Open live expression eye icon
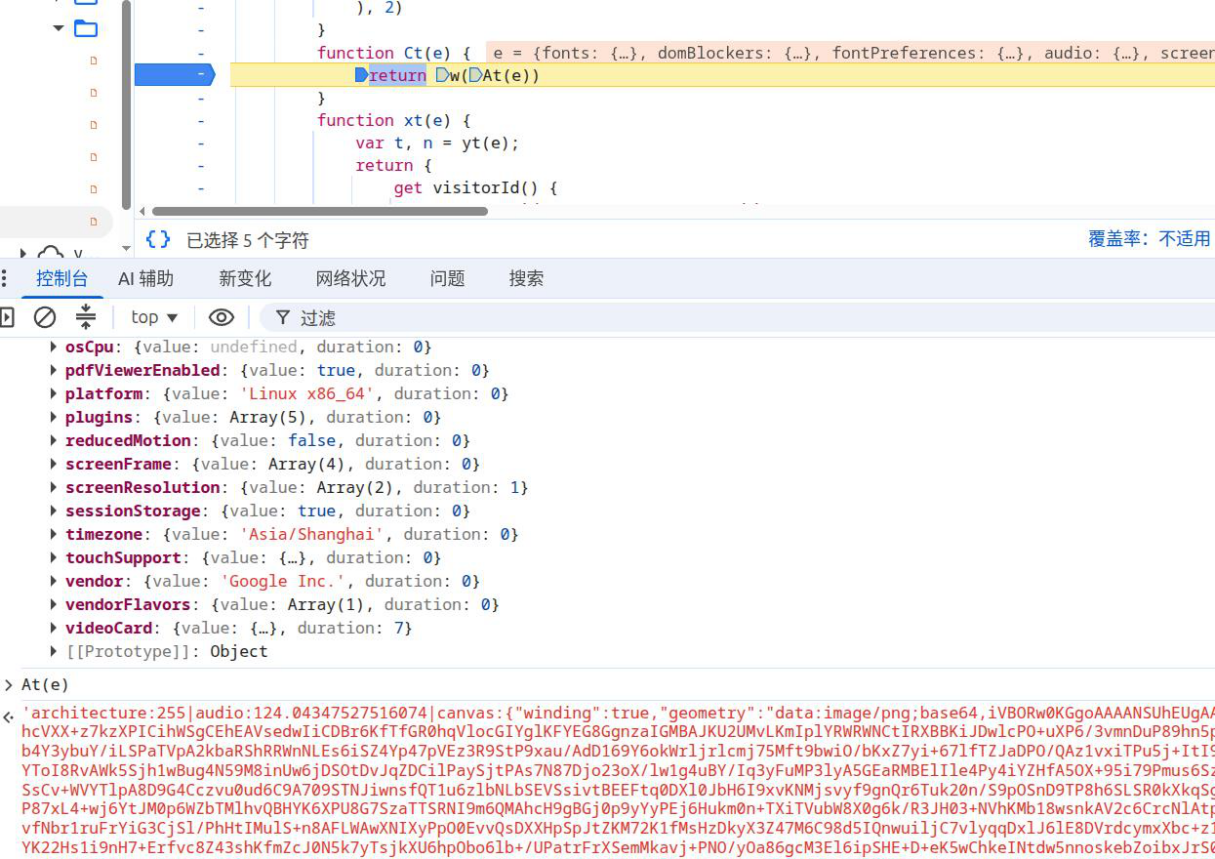The image size is (1215, 859). click(221, 317)
